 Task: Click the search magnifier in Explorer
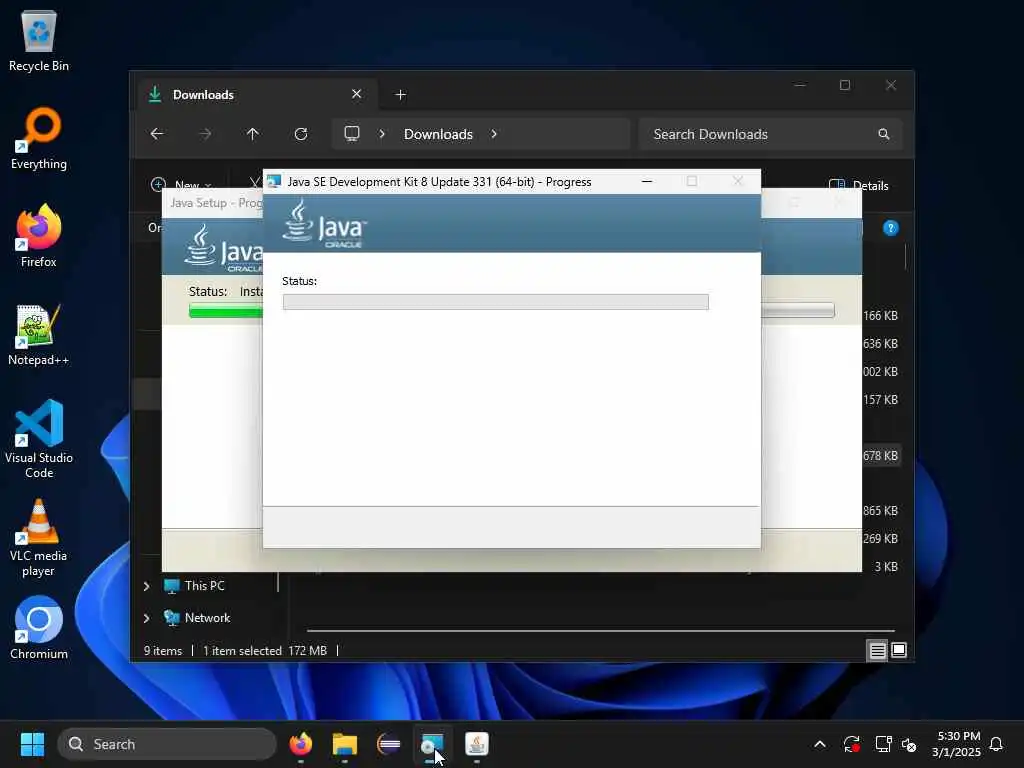884,134
